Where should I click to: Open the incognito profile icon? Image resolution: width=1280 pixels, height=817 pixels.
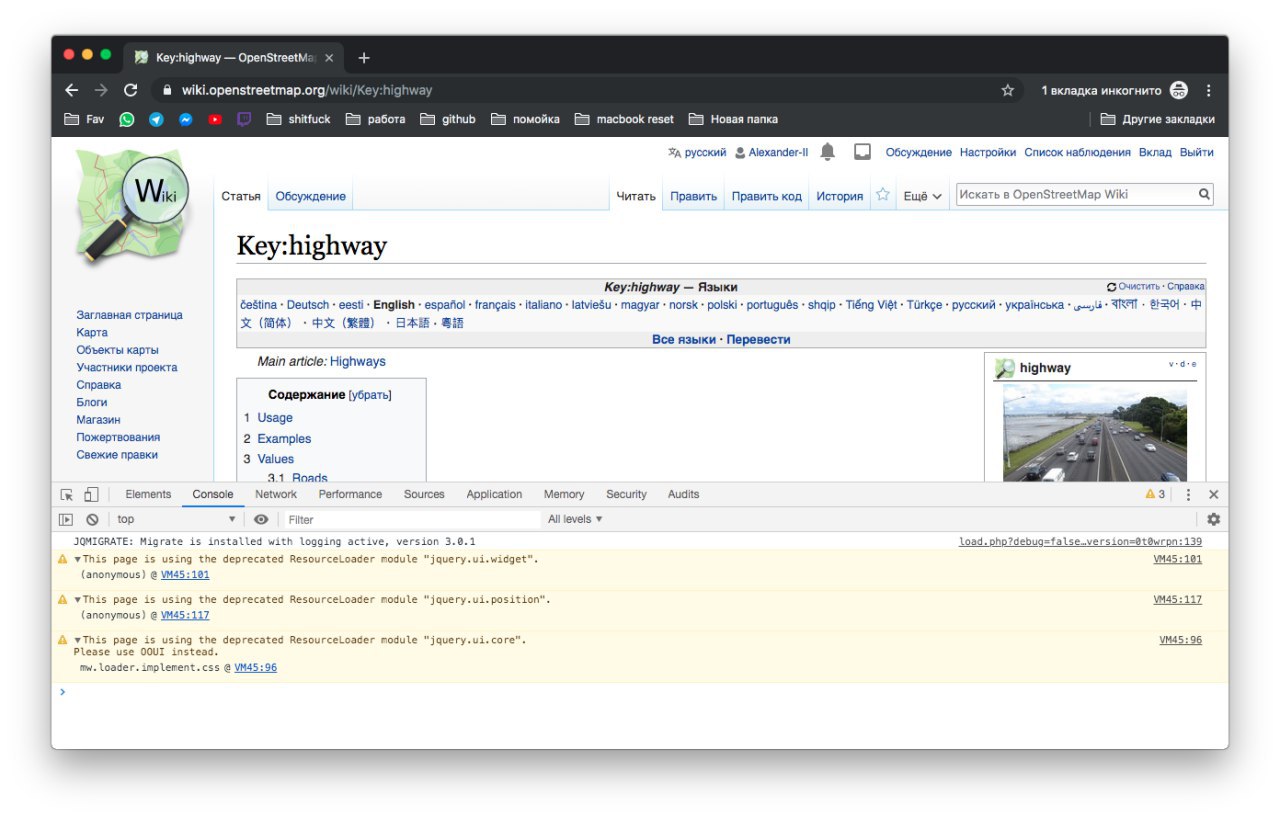(1179, 90)
